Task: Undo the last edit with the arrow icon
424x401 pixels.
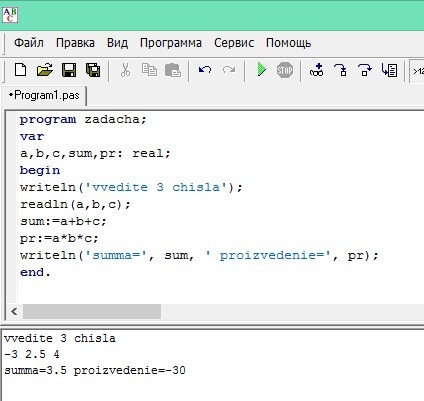Action: tap(205, 70)
